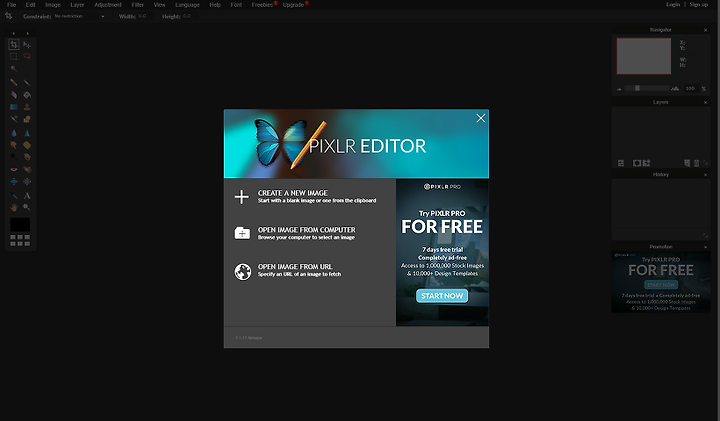
Task: Select the Magic Wand tool
Action: click(14, 68)
